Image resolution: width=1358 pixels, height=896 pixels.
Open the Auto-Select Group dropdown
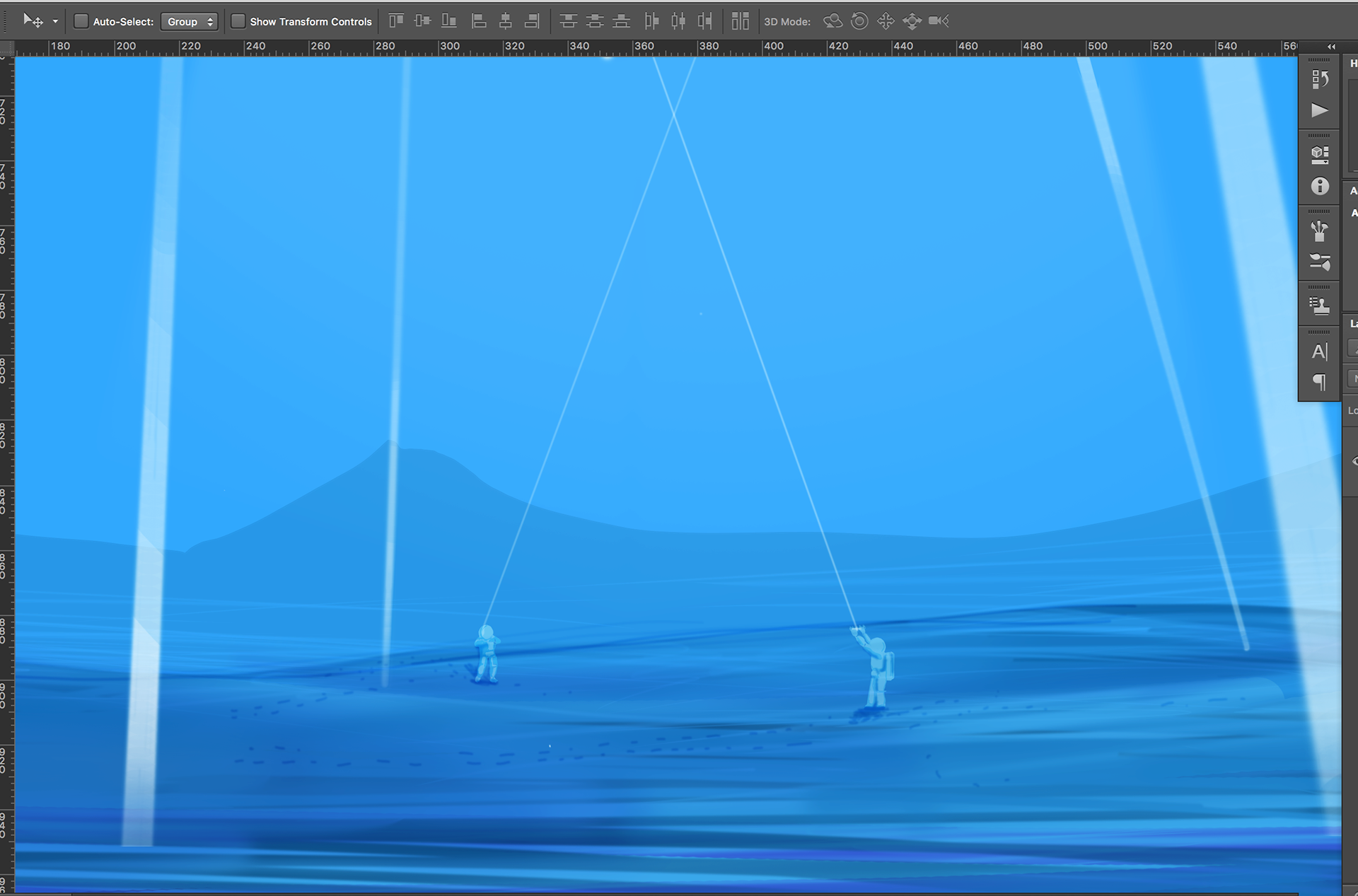(x=189, y=21)
